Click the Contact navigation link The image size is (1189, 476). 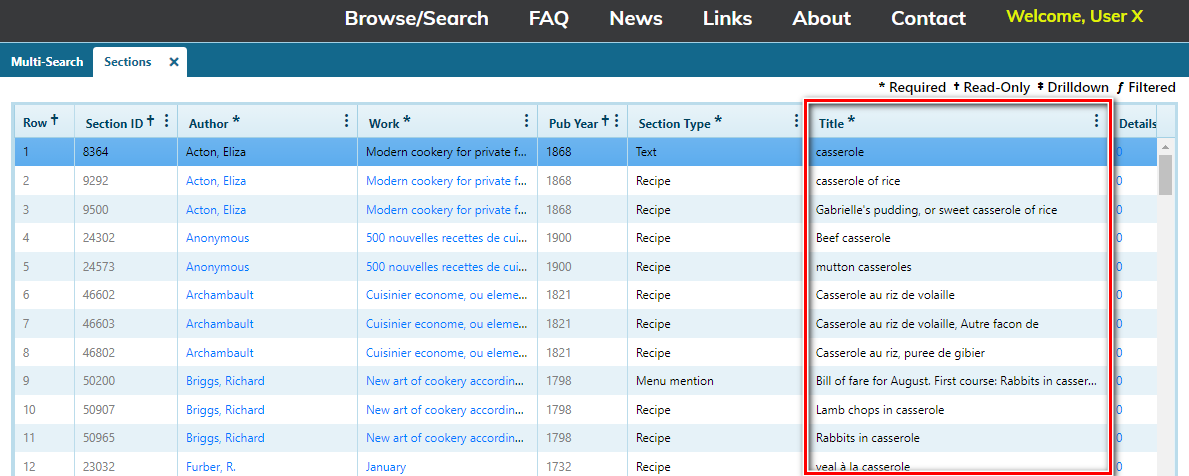coord(928,18)
